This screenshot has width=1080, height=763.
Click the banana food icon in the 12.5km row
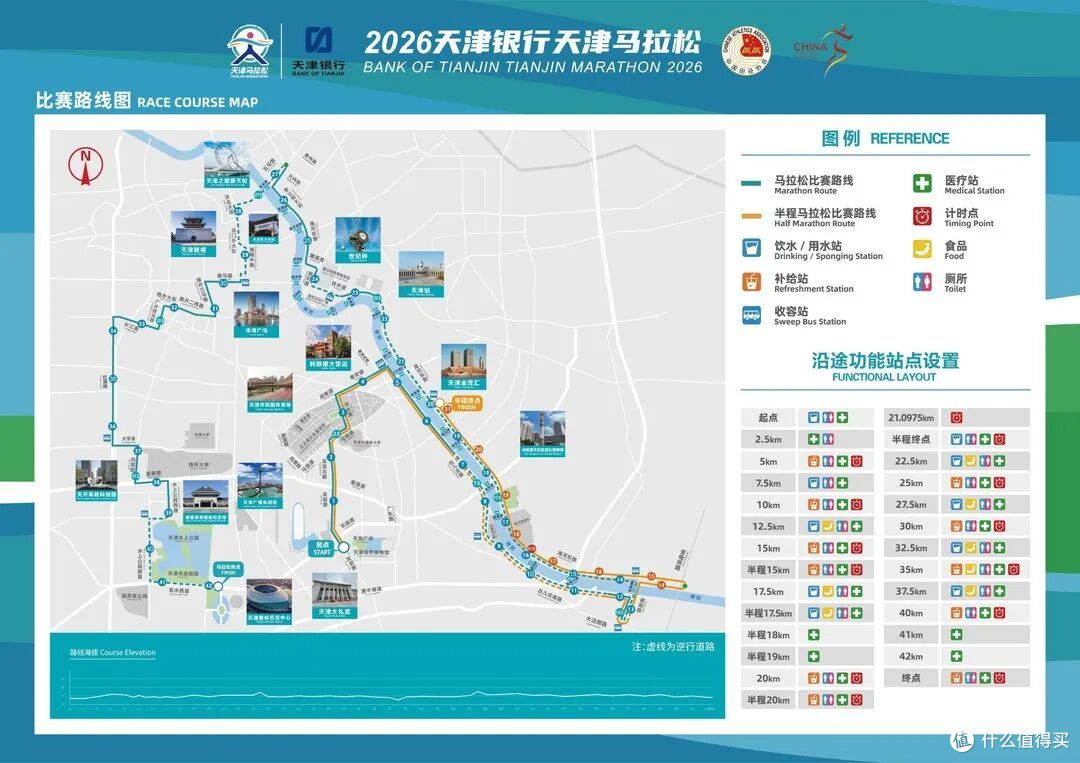pos(828,526)
